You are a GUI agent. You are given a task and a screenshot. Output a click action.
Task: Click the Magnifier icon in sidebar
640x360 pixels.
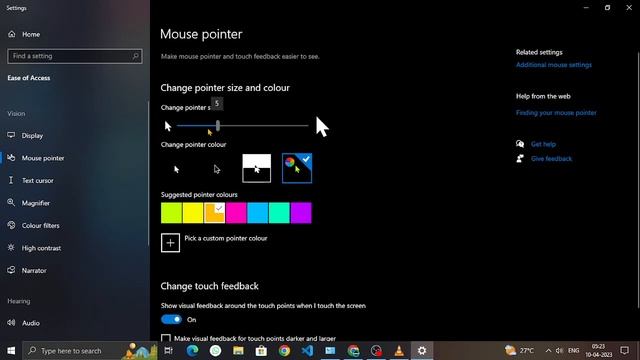click(11, 202)
